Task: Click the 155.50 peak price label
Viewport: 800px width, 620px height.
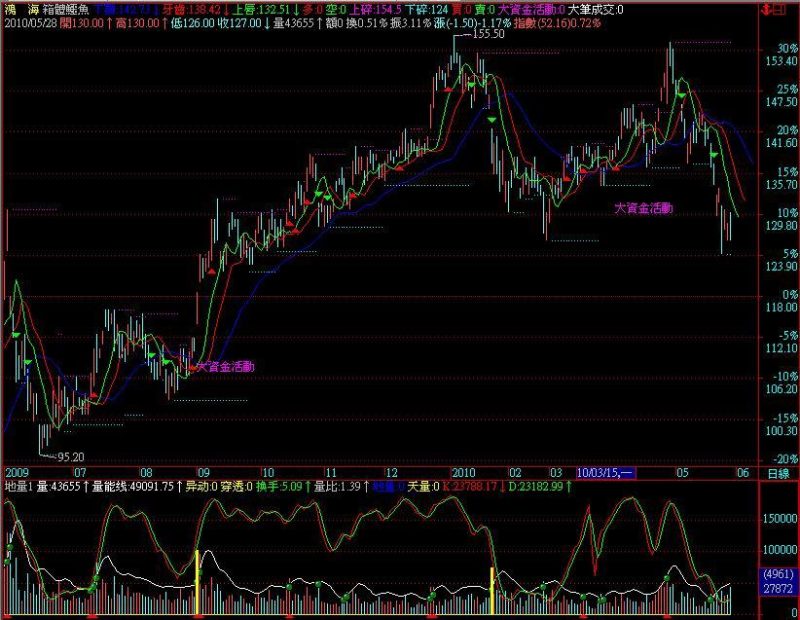Action: pos(488,34)
